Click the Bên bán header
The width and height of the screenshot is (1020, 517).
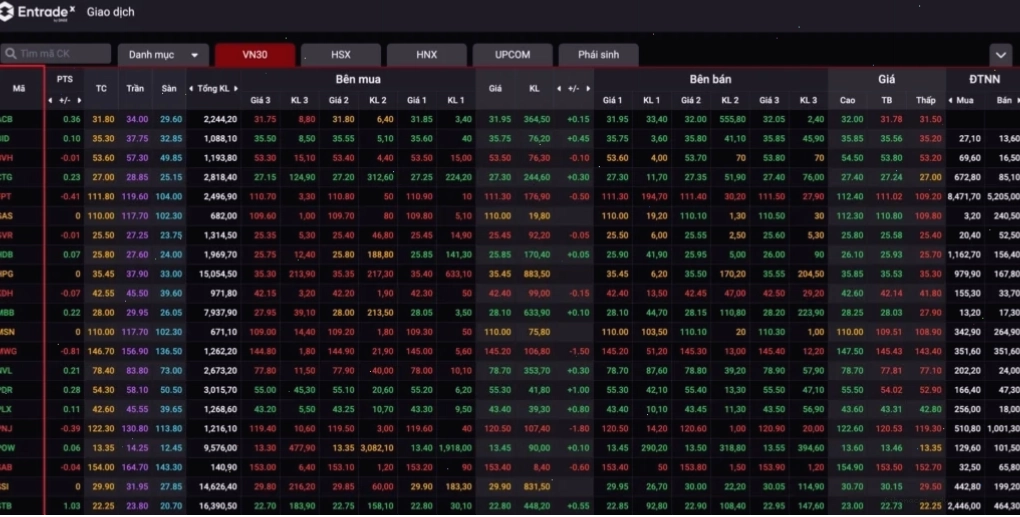point(710,79)
